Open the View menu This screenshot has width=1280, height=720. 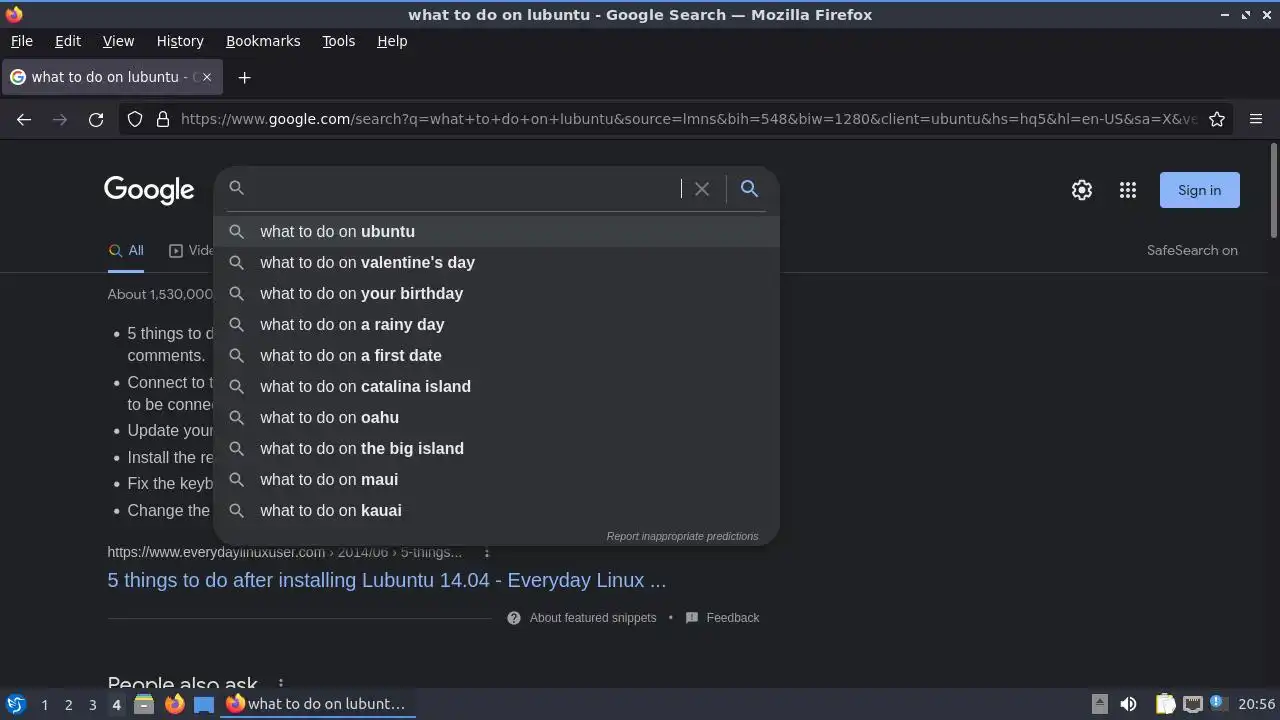118,41
